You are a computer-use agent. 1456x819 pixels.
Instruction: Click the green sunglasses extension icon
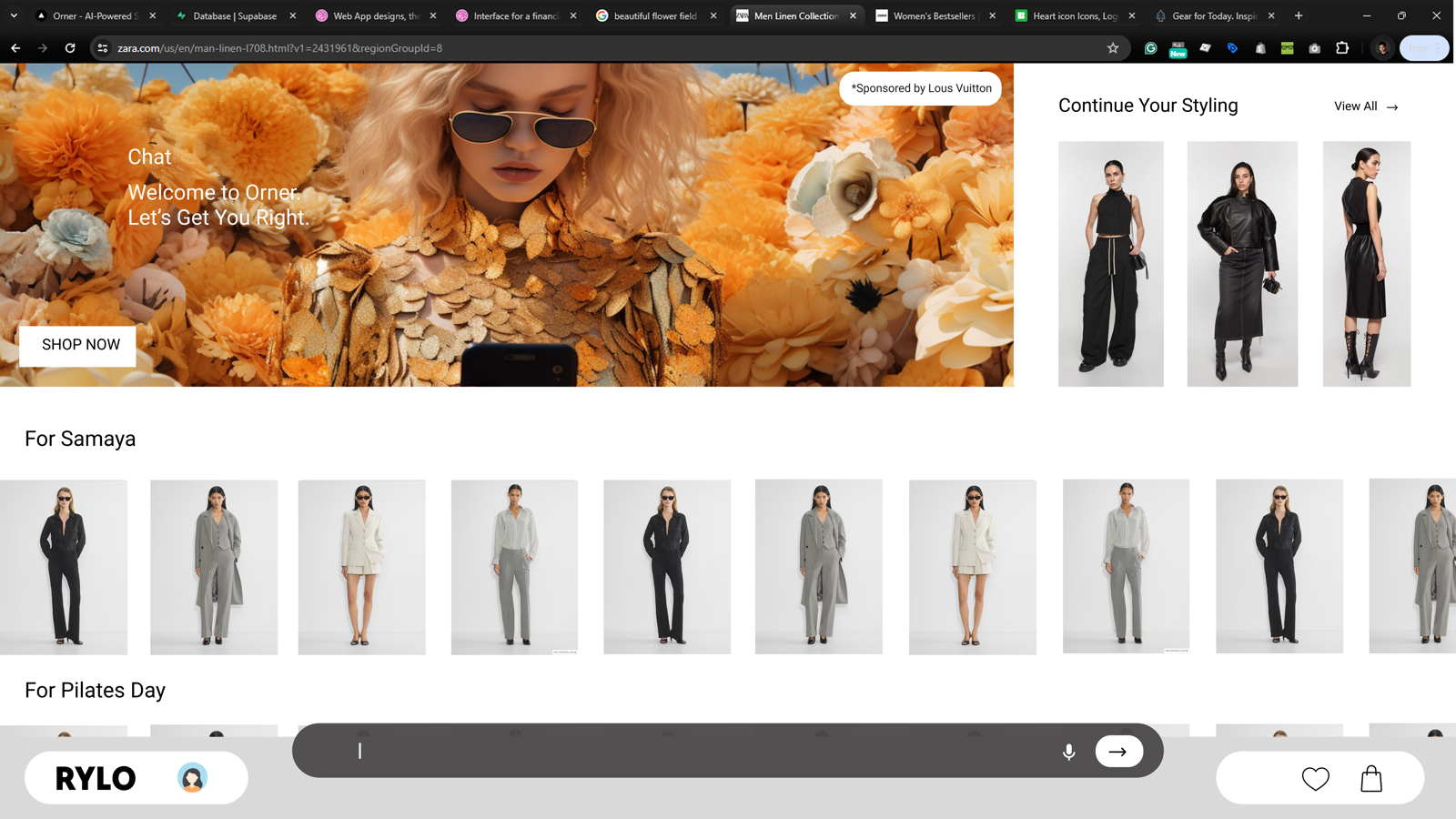coord(1287,48)
